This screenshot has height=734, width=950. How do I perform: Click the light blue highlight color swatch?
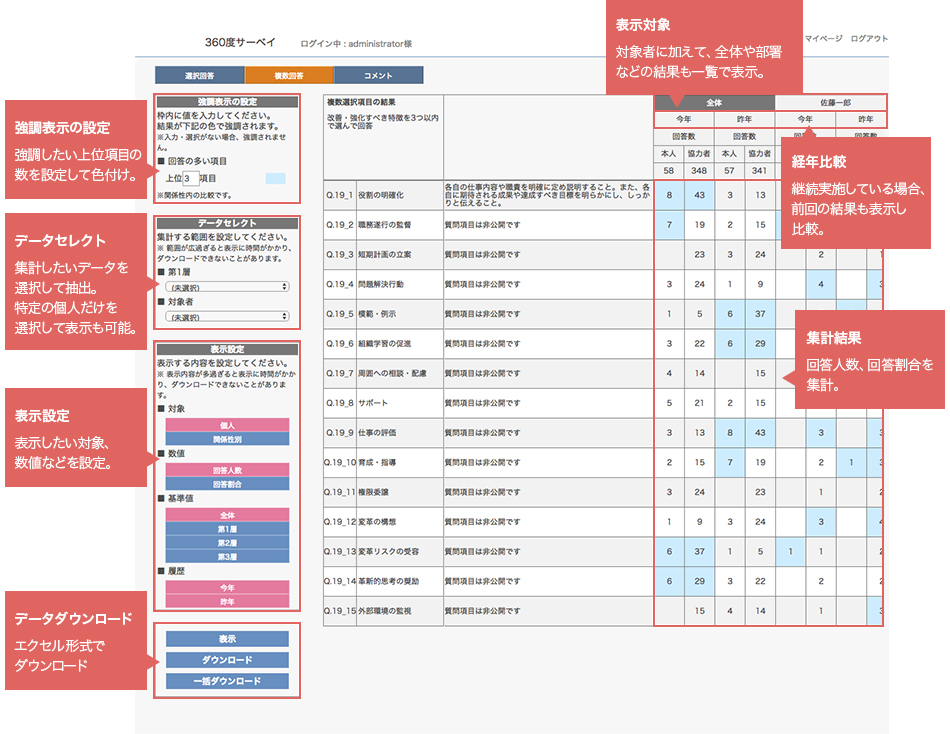(275, 178)
